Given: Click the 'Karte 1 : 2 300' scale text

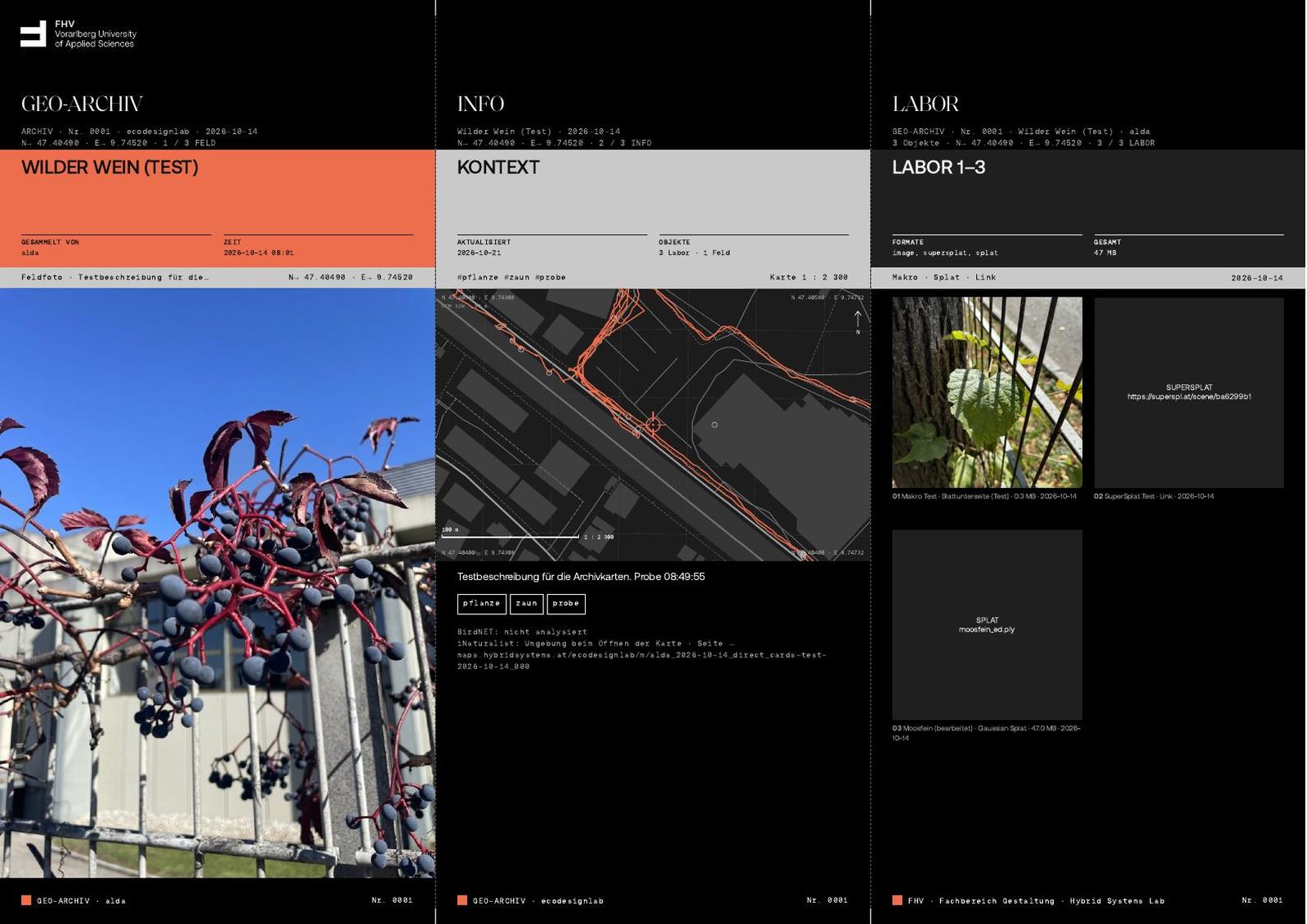Looking at the screenshot, I should pos(809,277).
